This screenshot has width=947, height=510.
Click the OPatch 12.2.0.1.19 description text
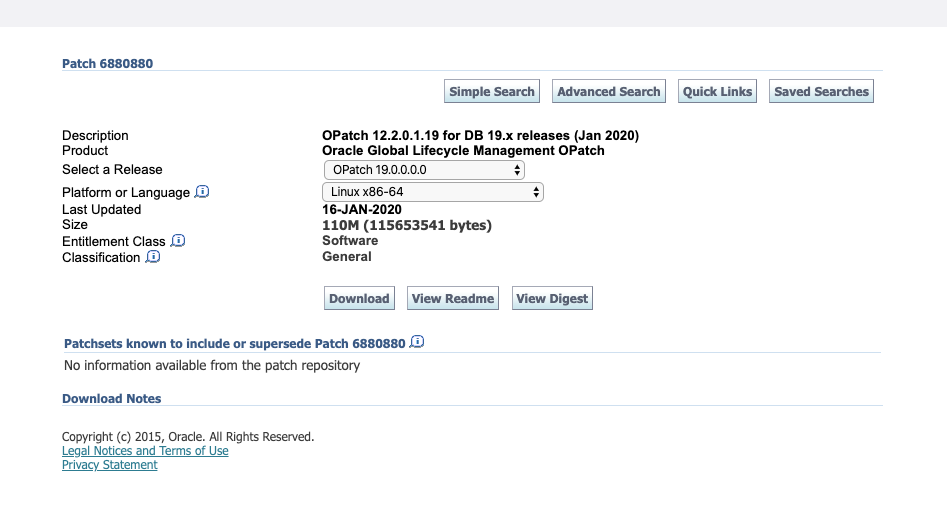point(480,135)
